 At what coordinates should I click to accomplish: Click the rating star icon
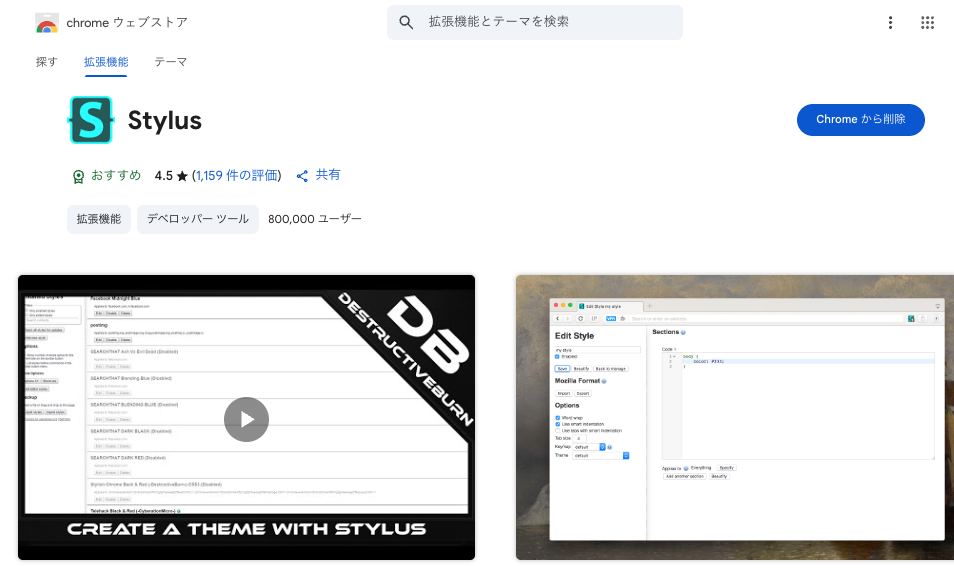(x=182, y=176)
